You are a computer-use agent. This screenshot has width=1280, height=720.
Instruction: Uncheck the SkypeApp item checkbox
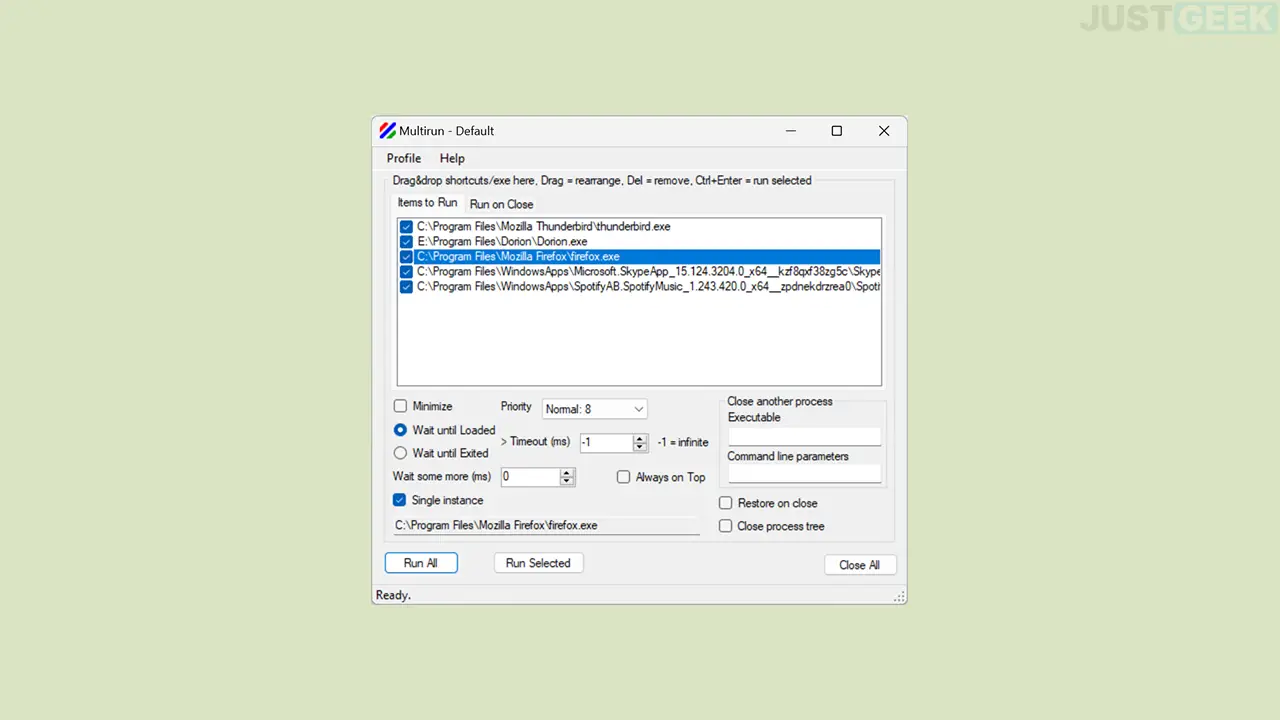(406, 272)
